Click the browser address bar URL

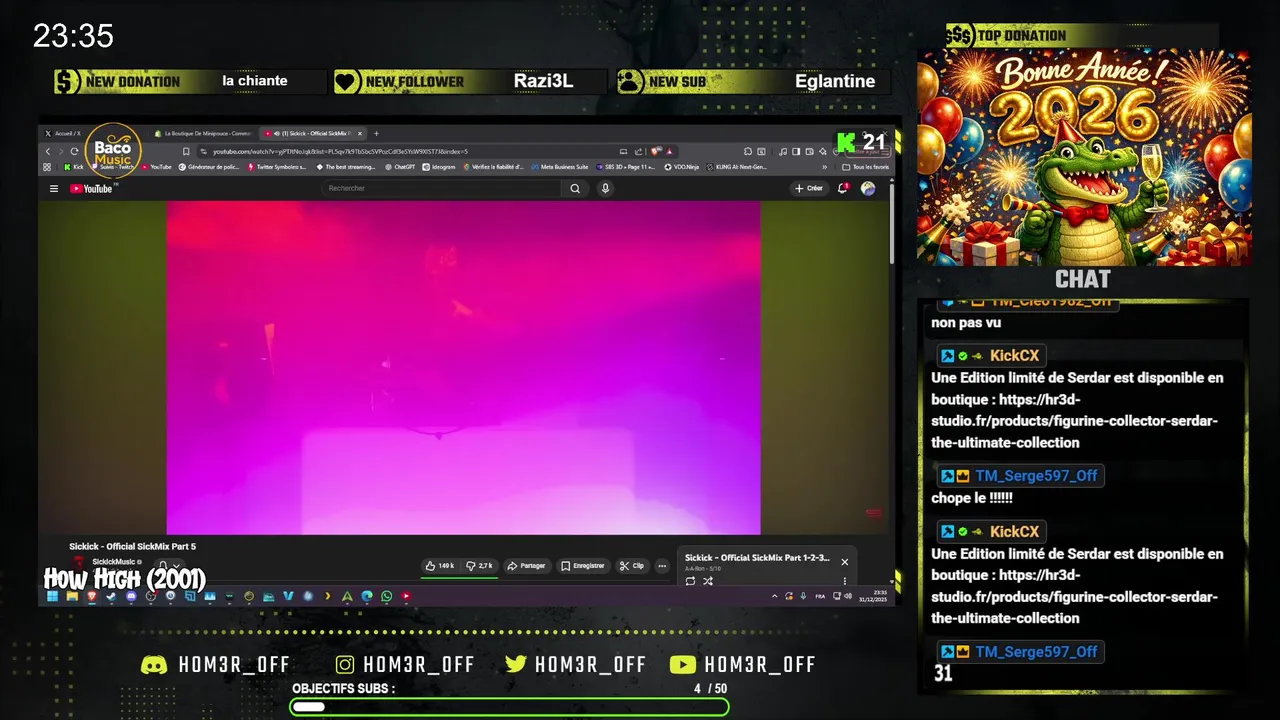point(340,151)
